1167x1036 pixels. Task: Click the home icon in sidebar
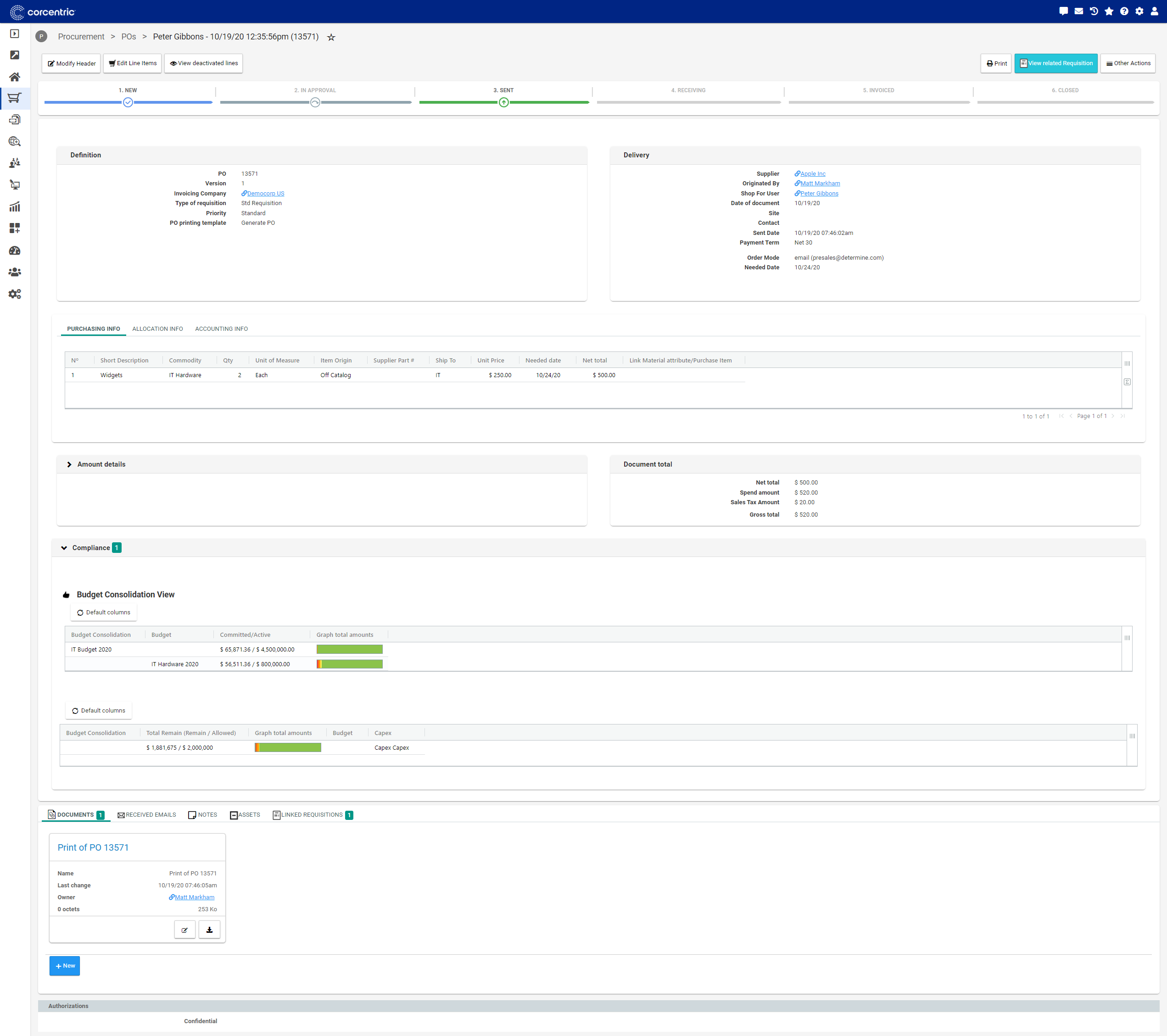click(15, 77)
